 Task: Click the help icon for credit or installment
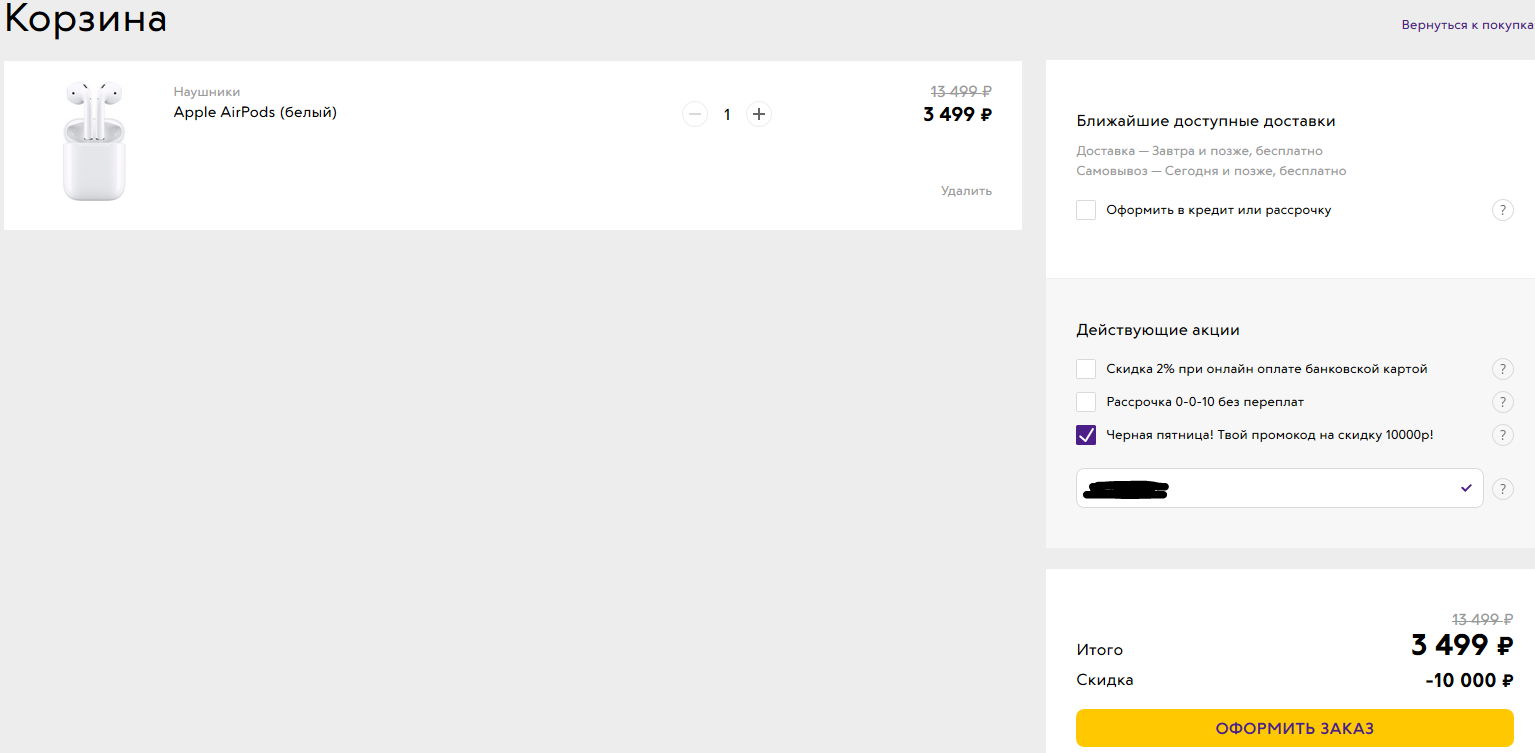(1502, 210)
